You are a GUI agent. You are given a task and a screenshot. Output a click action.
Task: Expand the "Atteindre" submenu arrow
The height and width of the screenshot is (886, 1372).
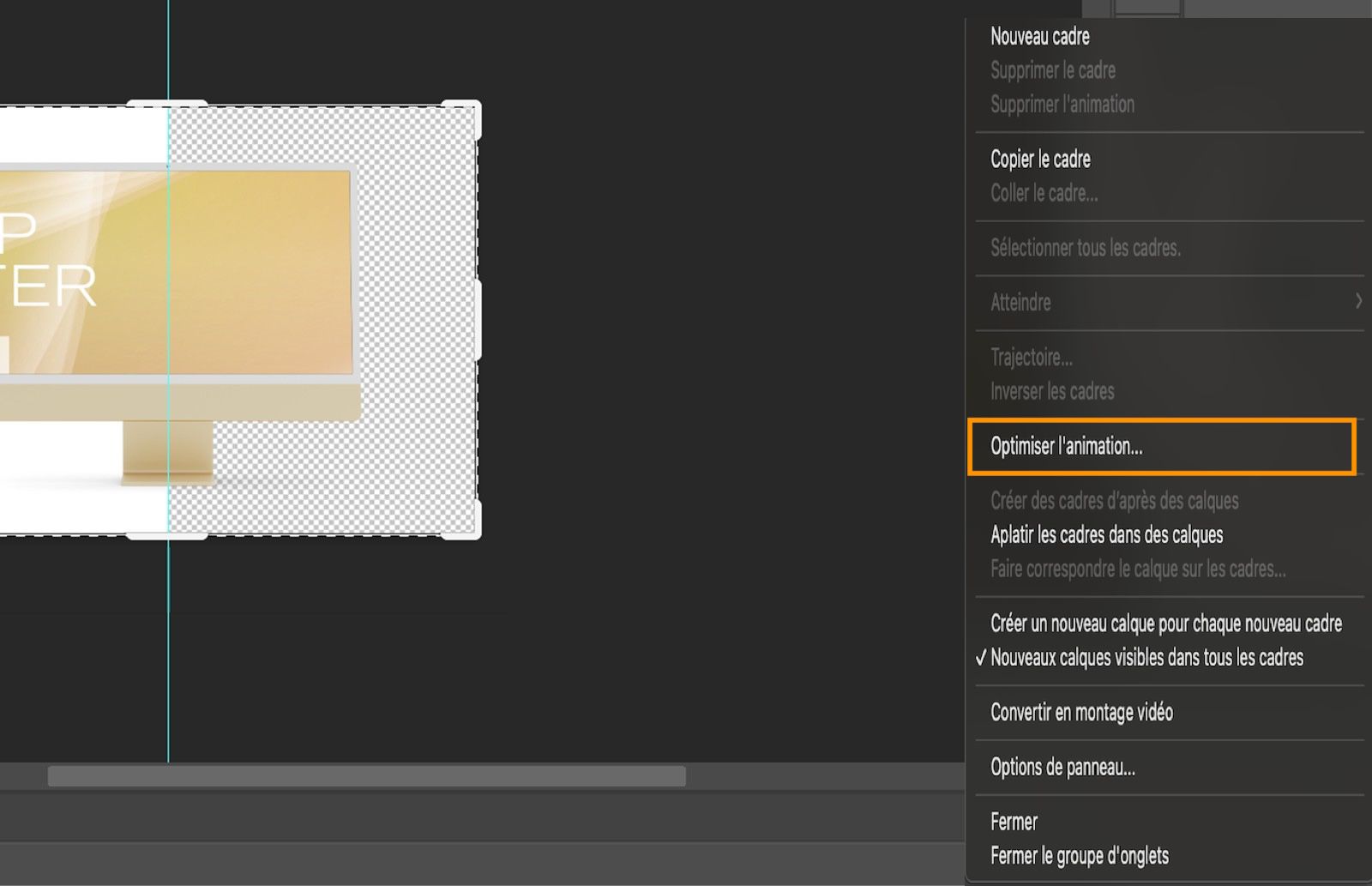pyautogui.click(x=1359, y=302)
